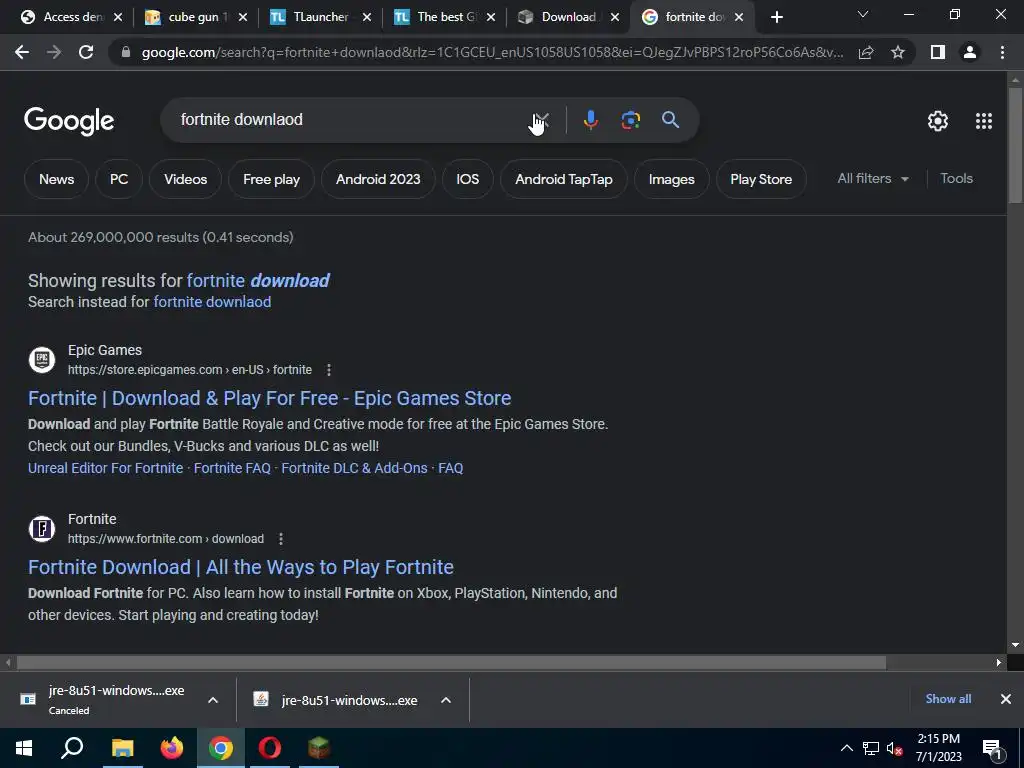The height and width of the screenshot is (768, 1024).
Task: Show hidden system tray icons
Action: pyautogui.click(x=846, y=748)
